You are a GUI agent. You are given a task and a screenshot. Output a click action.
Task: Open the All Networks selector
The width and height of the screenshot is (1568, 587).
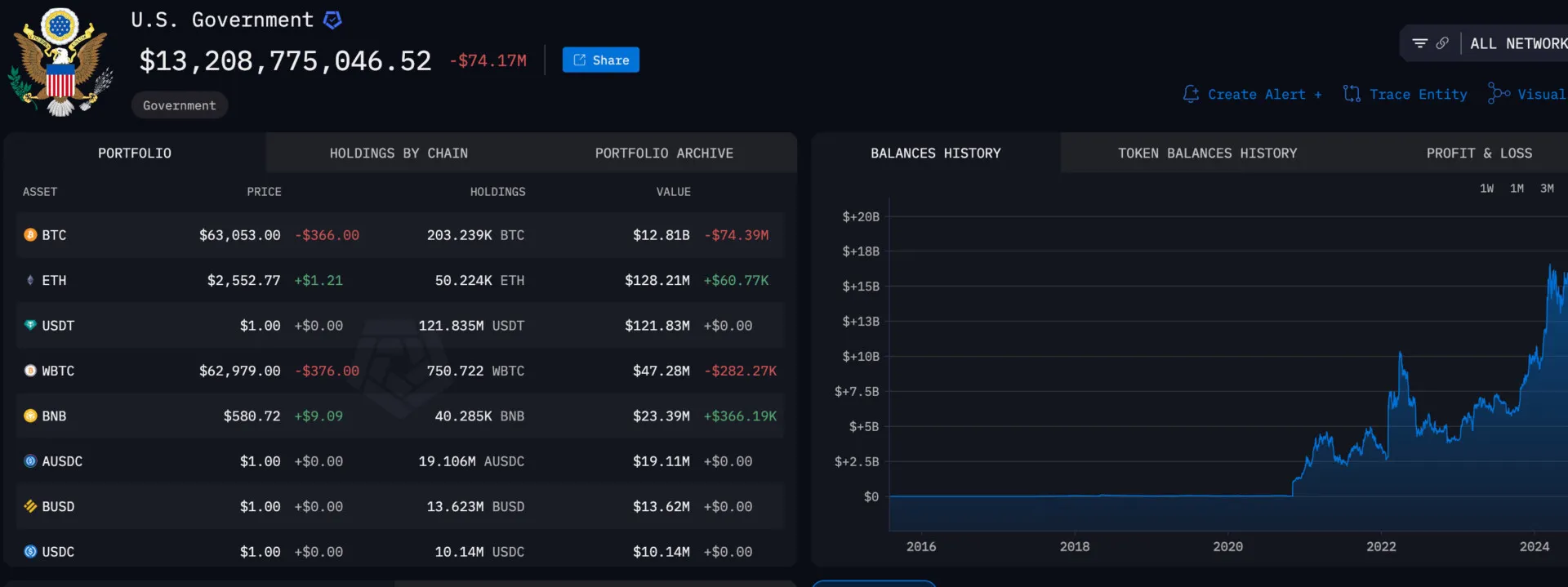1518,43
